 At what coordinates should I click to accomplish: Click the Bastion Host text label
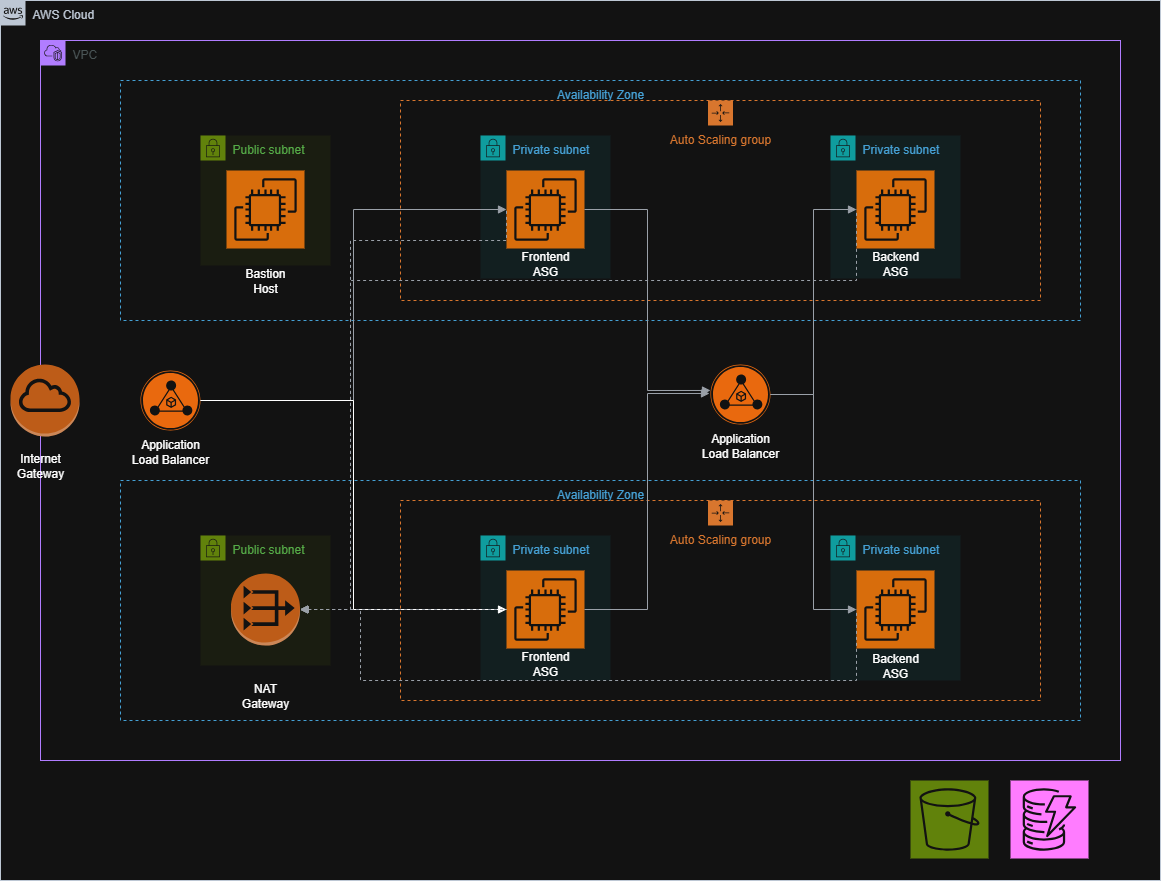(265, 281)
